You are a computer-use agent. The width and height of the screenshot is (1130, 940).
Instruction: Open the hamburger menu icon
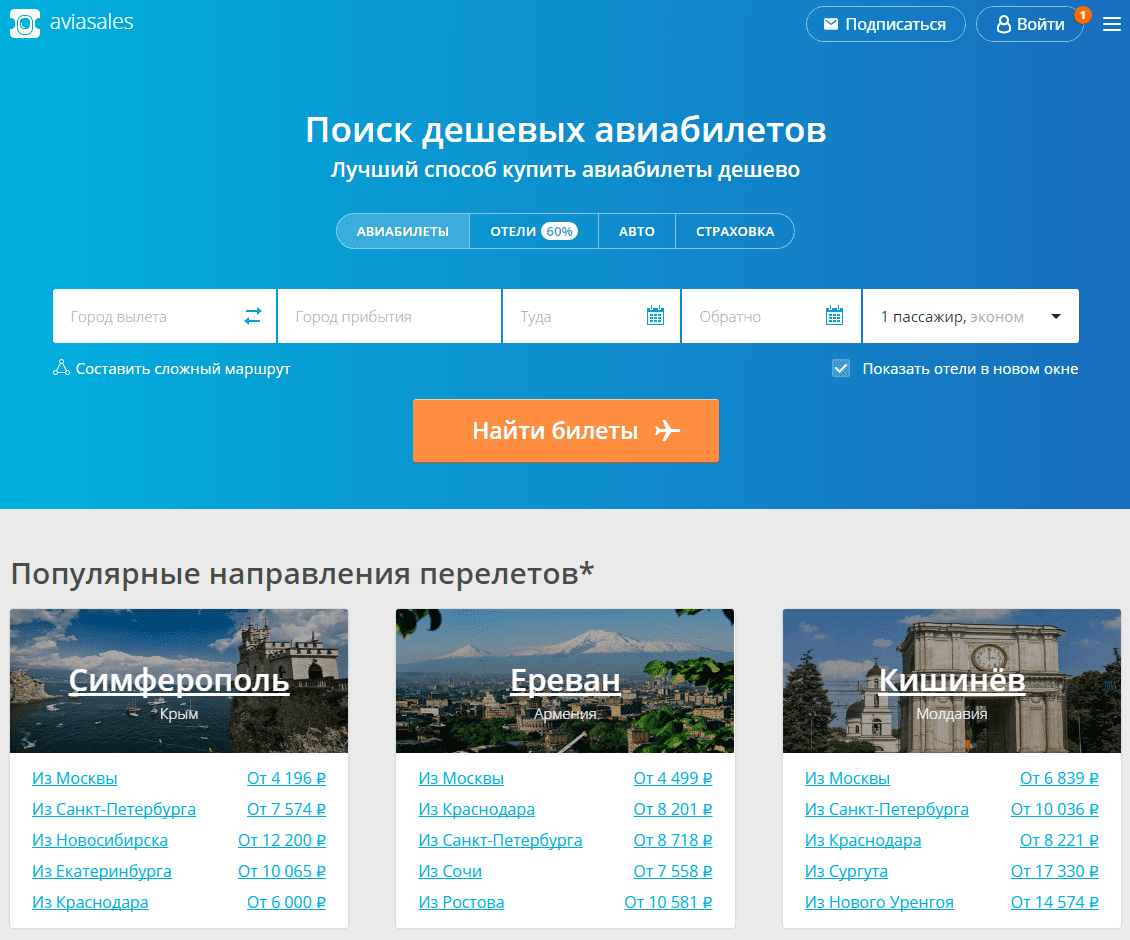[1111, 25]
